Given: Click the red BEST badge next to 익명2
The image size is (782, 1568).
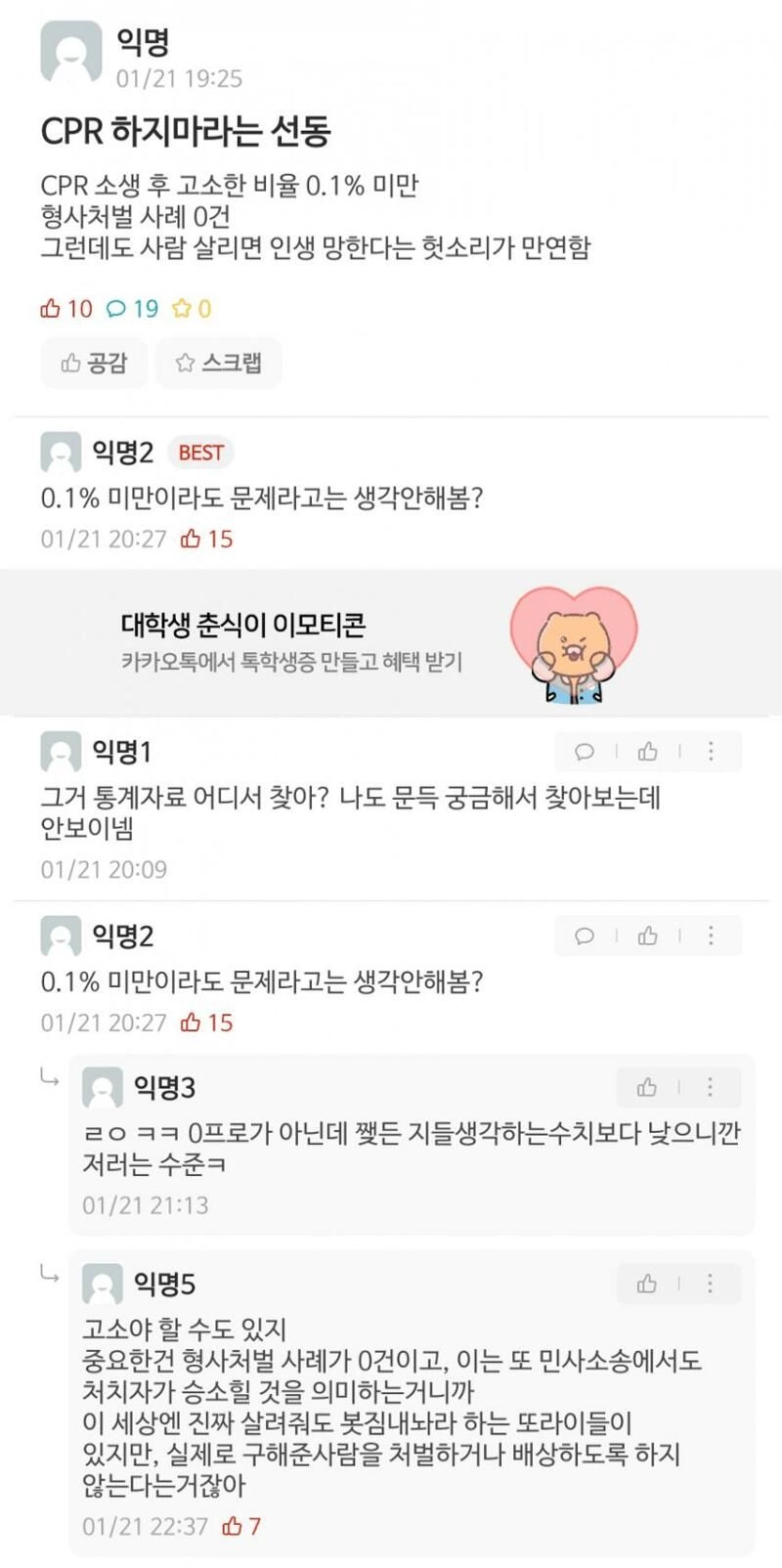Looking at the screenshot, I should 200,453.
